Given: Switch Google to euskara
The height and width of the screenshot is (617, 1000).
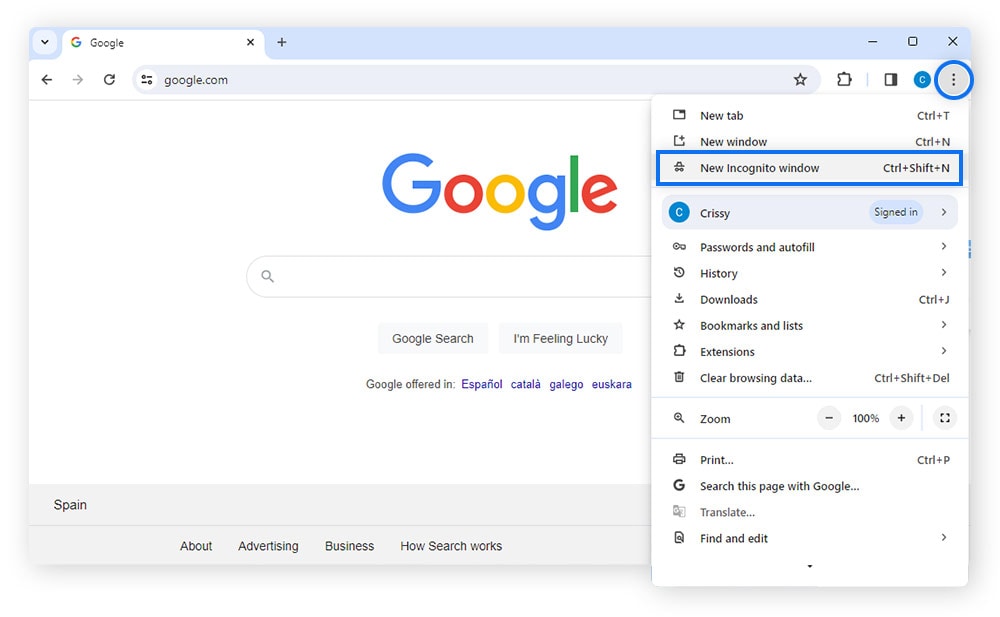Looking at the screenshot, I should (612, 384).
